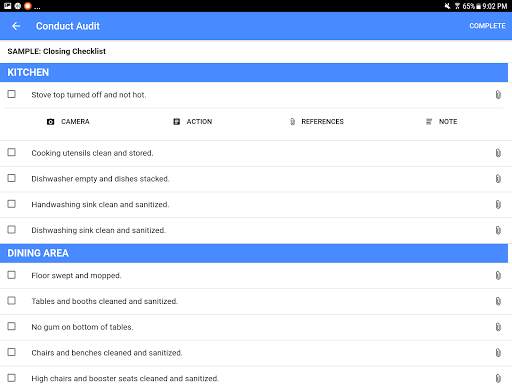
Task: Tap the image notification icon in status bar
Action: pyautogui.click(x=7, y=6)
